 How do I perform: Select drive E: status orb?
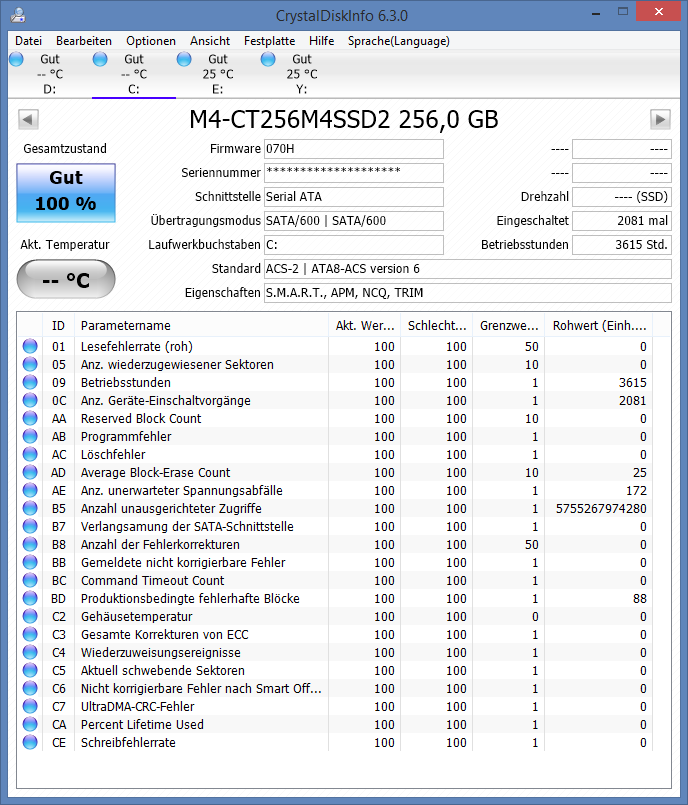coord(184,59)
